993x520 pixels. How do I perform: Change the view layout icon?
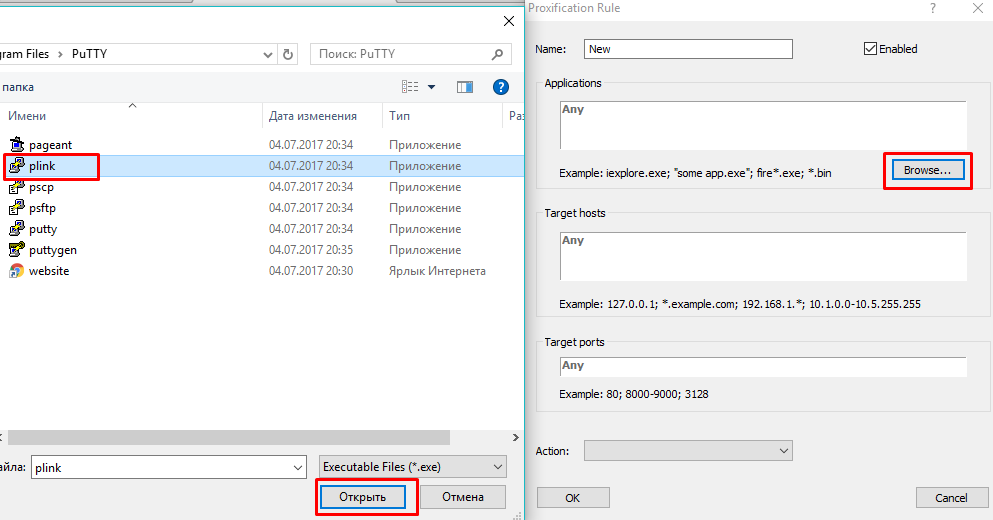pyautogui.click(x=410, y=87)
